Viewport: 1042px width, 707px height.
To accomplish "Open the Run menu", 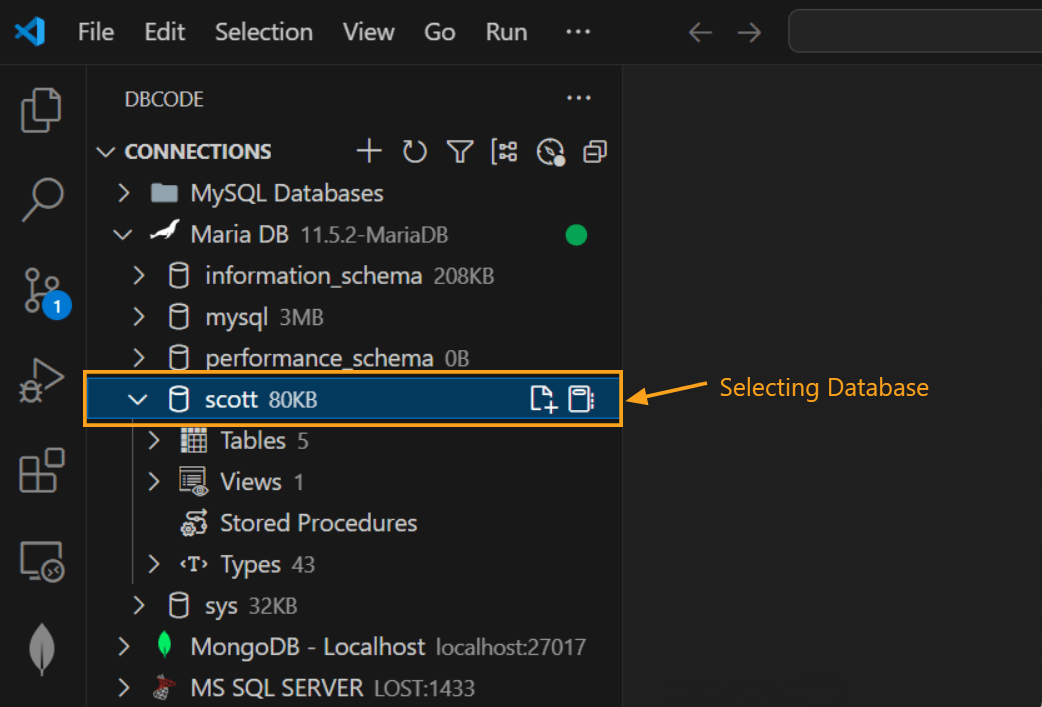I will [506, 31].
